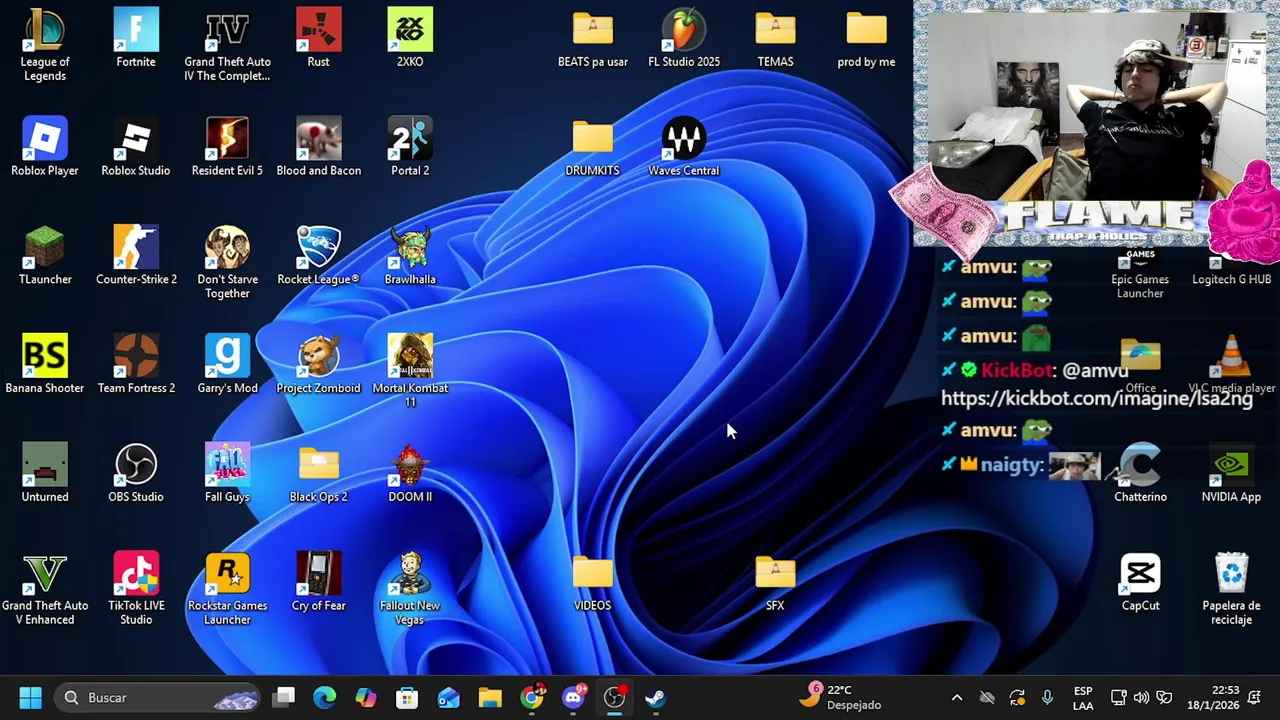Open VLC media player shortcut
1280x720 pixels.
[x=1231, y=364]
